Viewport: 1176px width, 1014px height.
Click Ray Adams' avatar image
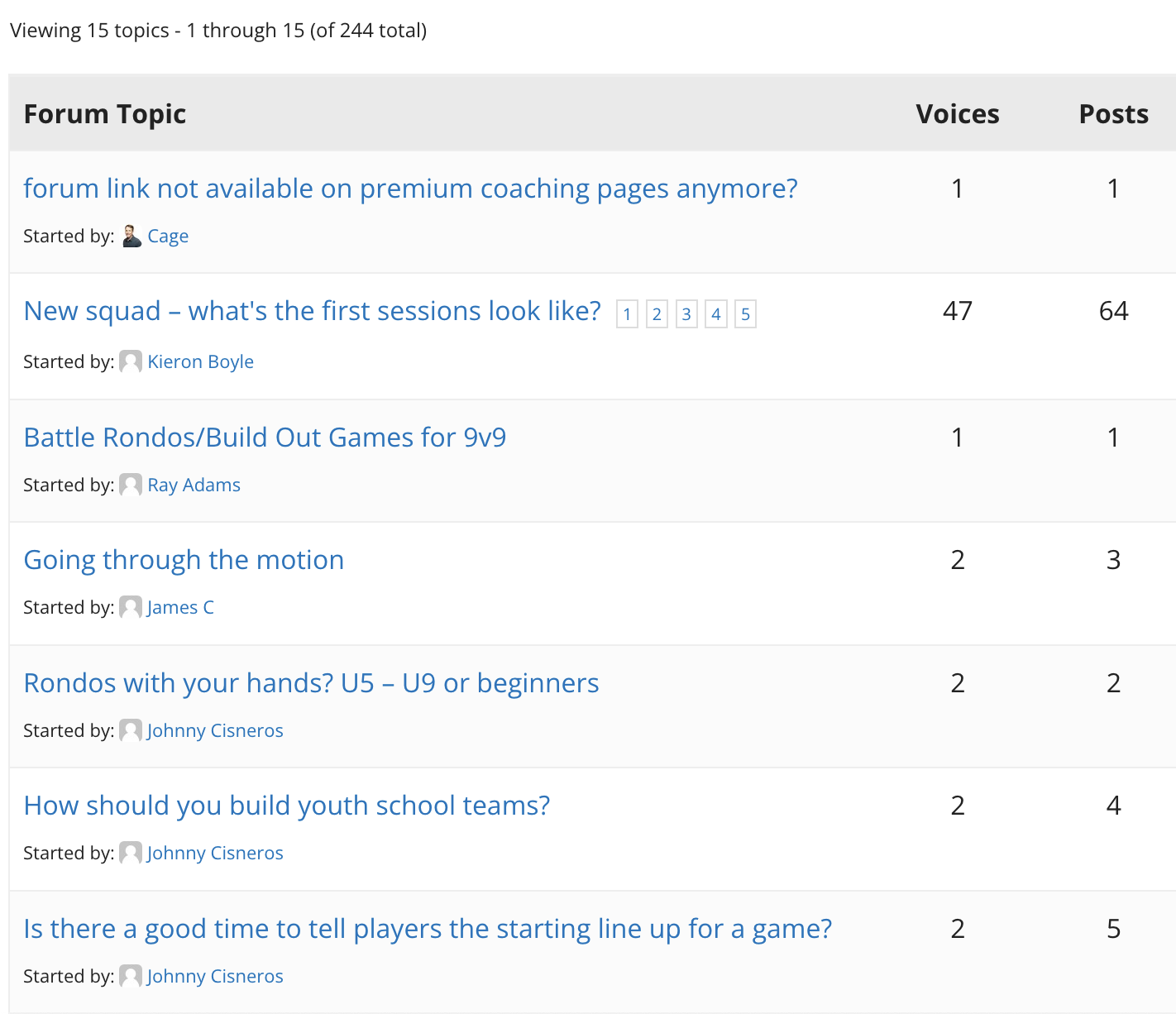tap(130, 485)
